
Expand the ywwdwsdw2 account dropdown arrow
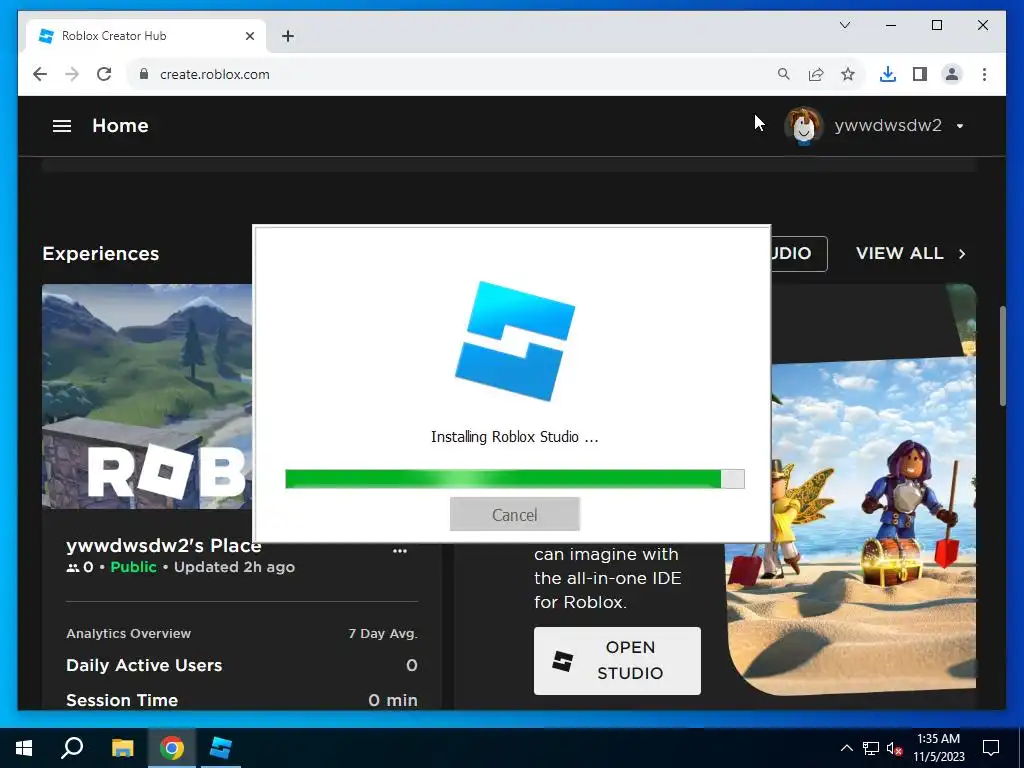click(x=960, y=126)
